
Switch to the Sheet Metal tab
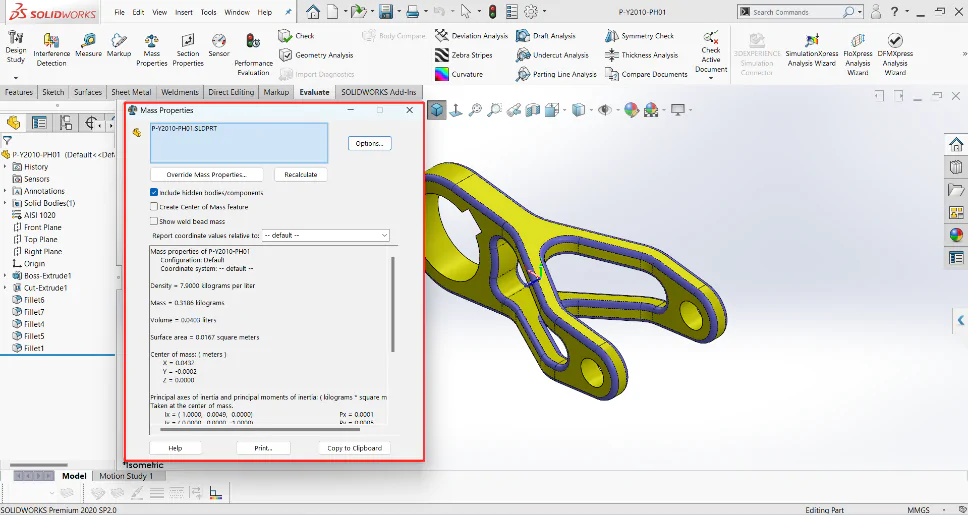[x=131, y=92]
